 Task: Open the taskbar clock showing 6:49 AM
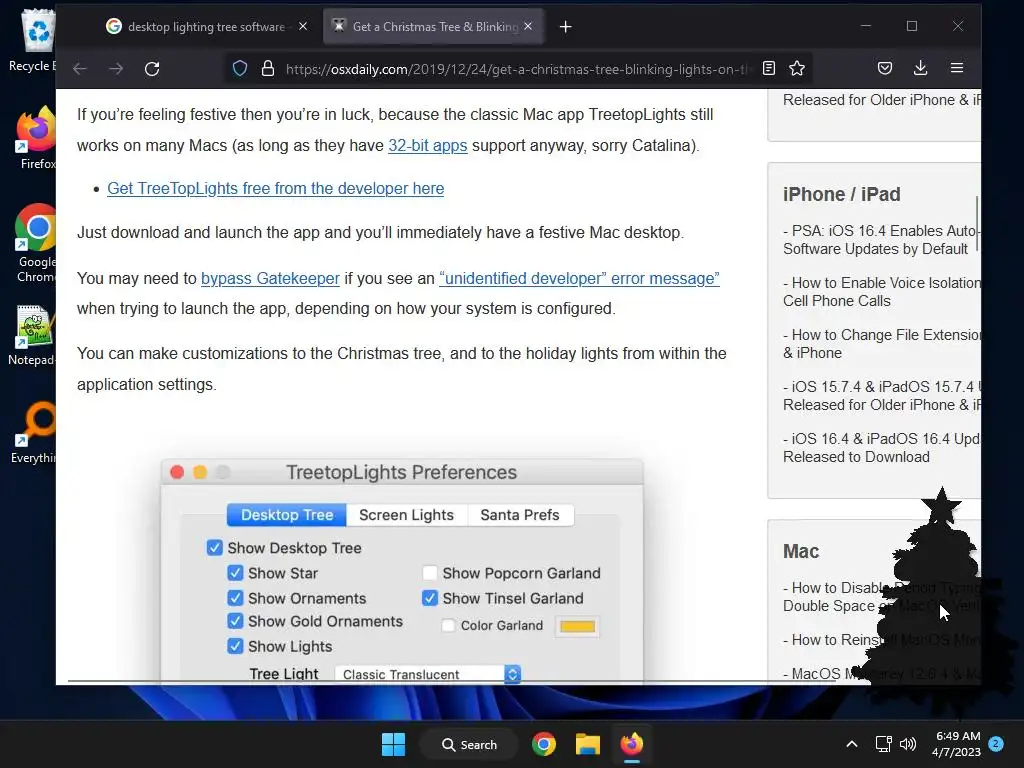(x=957, y=744)
